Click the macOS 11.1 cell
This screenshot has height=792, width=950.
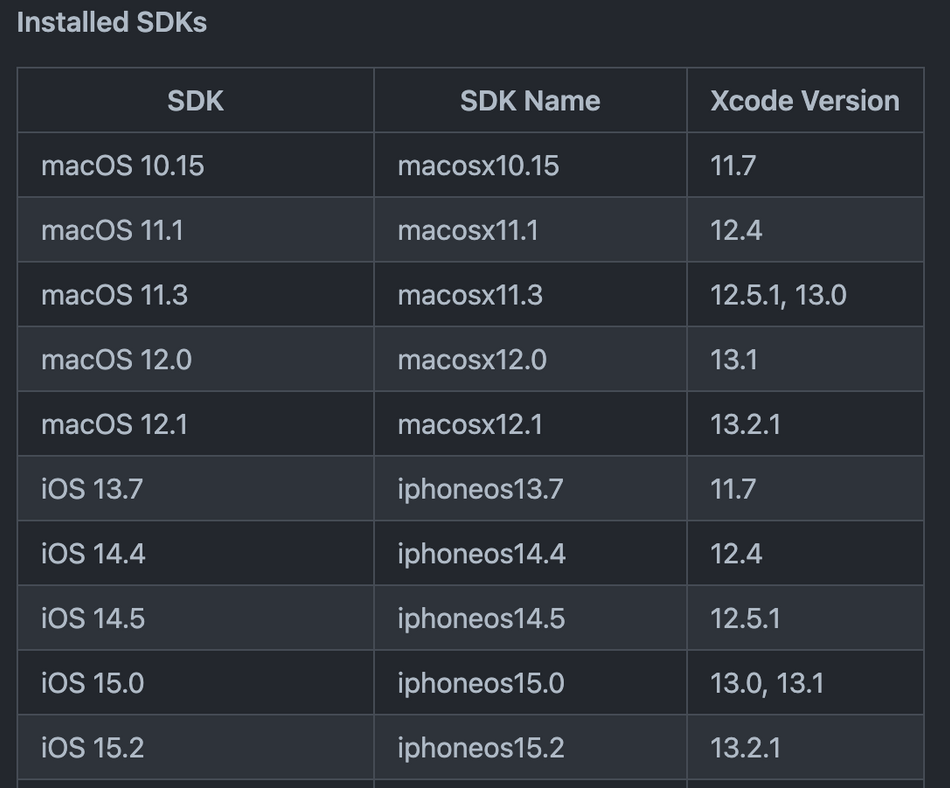point(196,230)
